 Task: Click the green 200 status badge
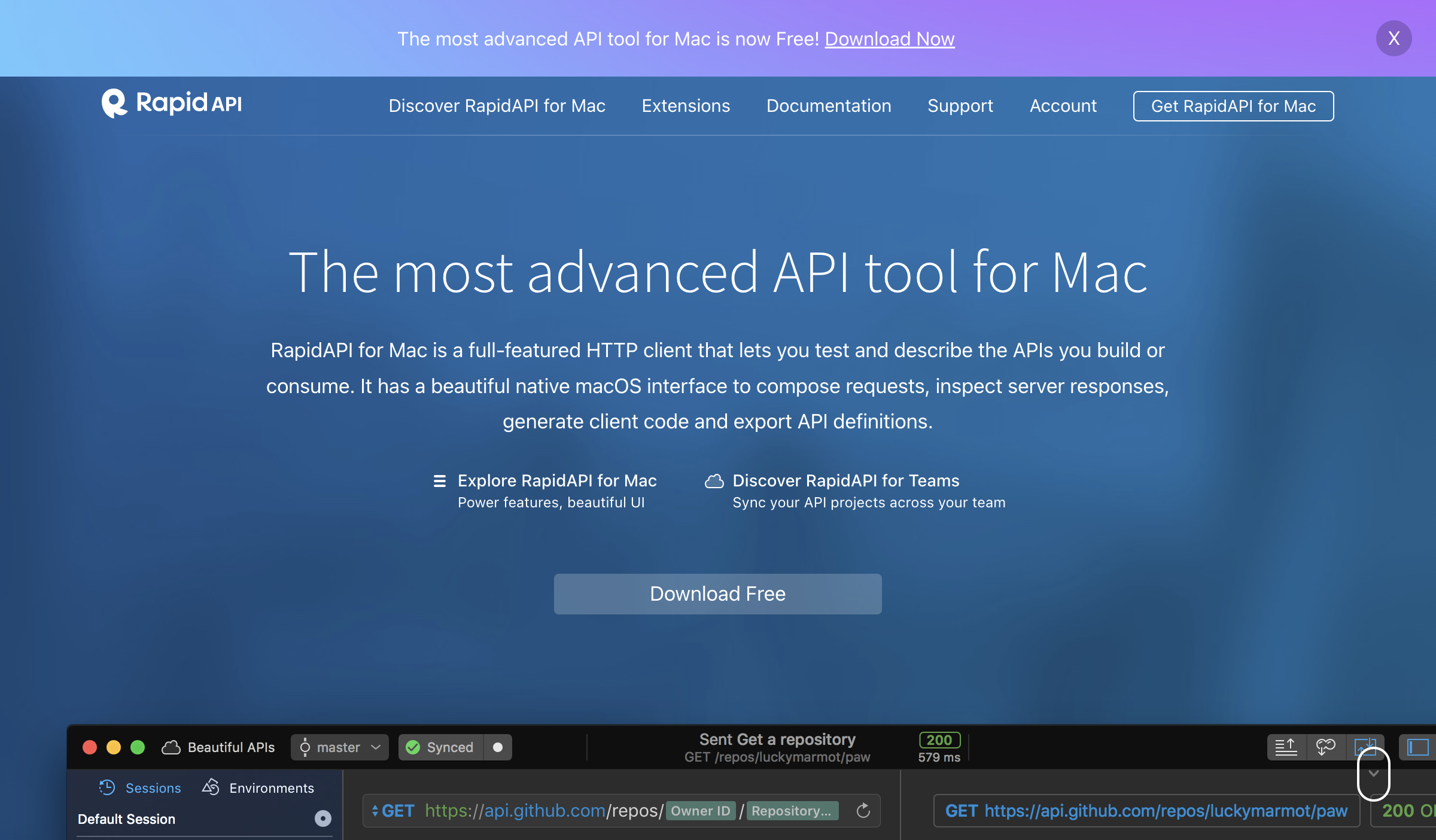(x=939, y=740)
